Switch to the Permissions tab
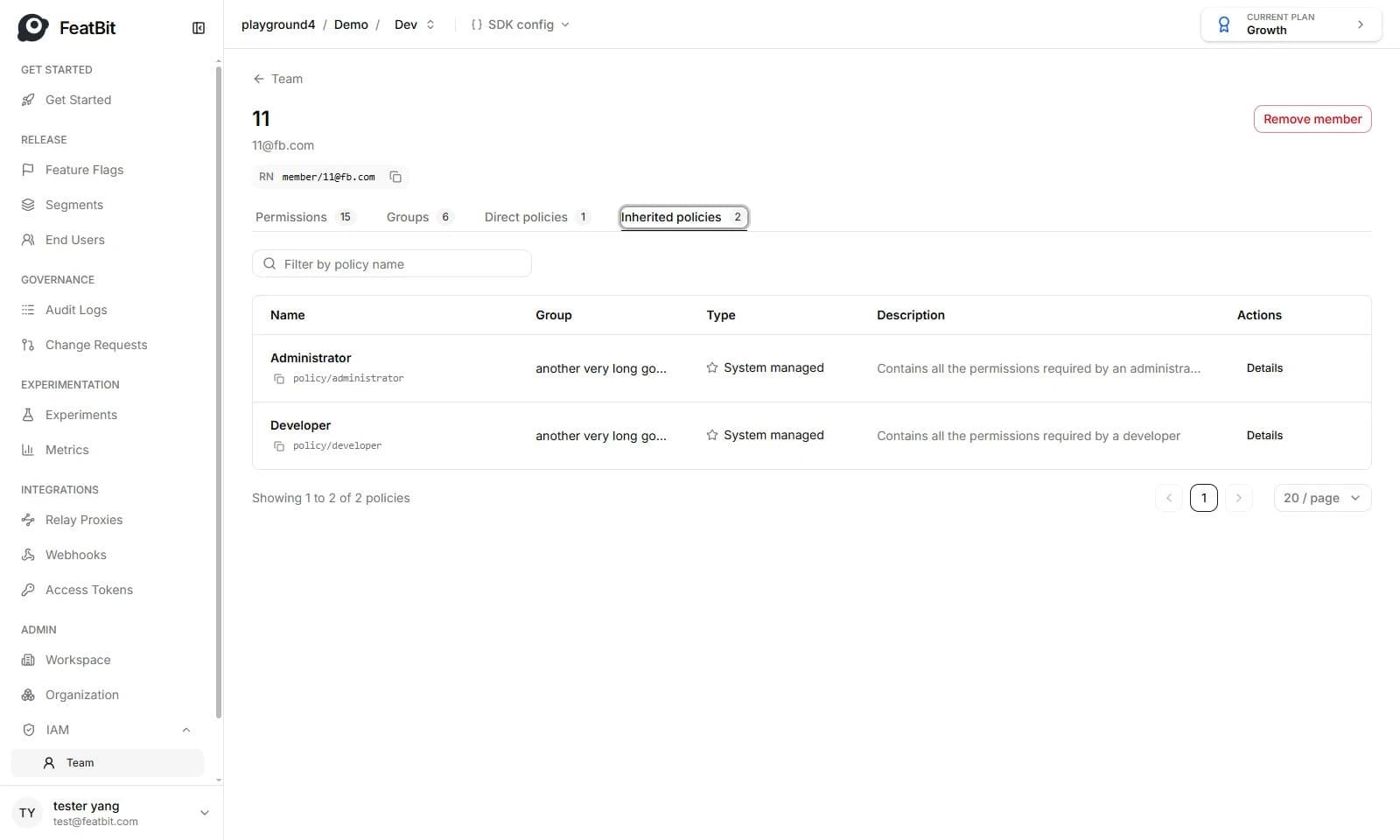The width and height of the screenshot is (1400, 840). point(304,217)
